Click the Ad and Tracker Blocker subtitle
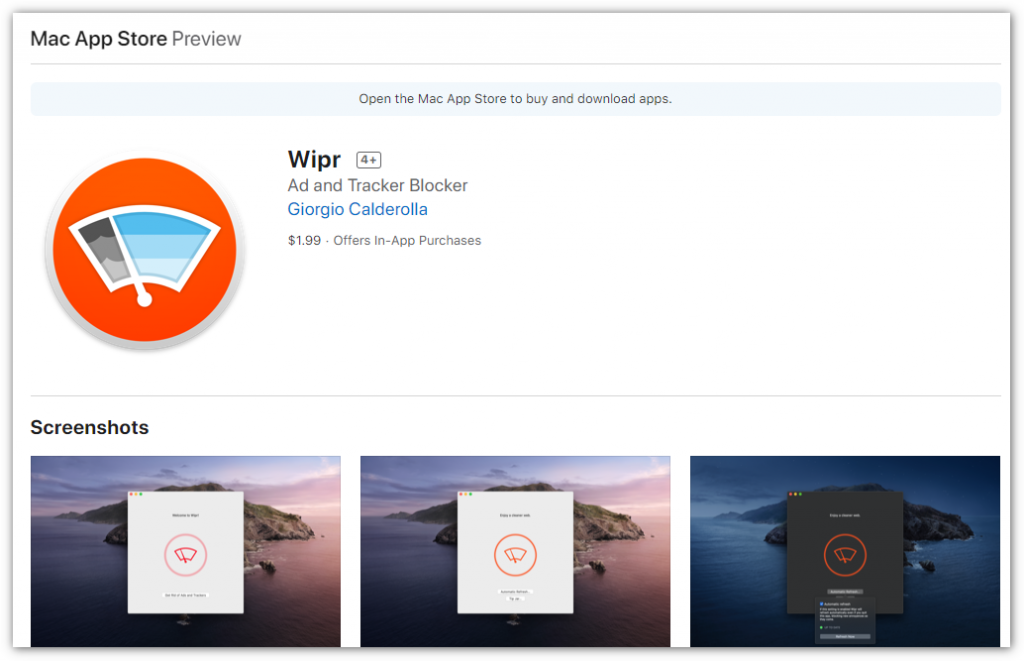Screen dimensions: 1024x661 pyautogui.click(x=377, y=185)
